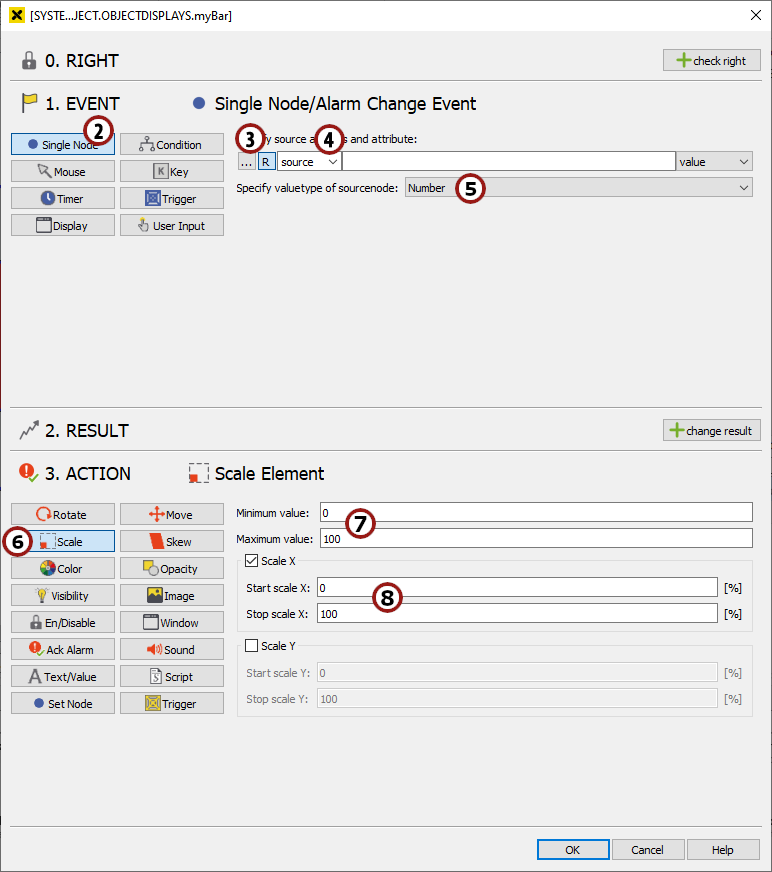The image size is (772, 872).
Task: Choose the Move action
Action: point(171,515)
